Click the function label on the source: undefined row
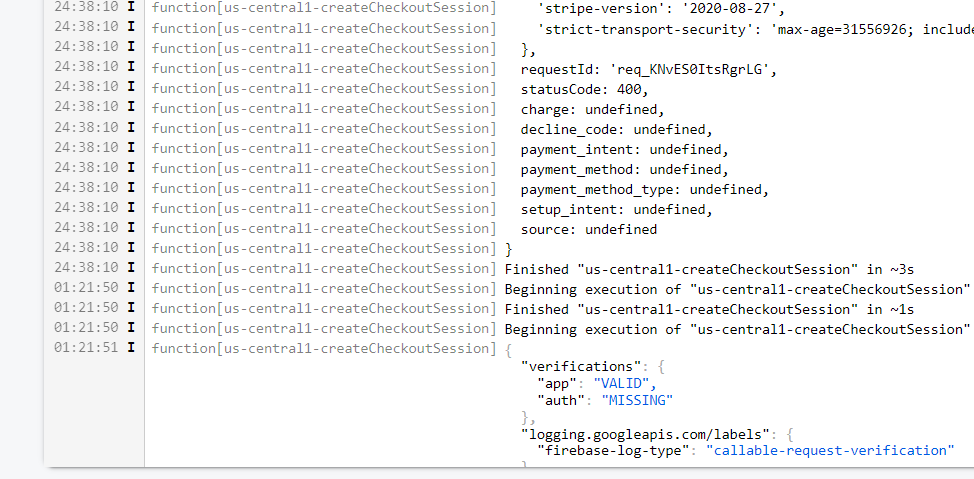The image size is (974, 479). tap(324, 229)
